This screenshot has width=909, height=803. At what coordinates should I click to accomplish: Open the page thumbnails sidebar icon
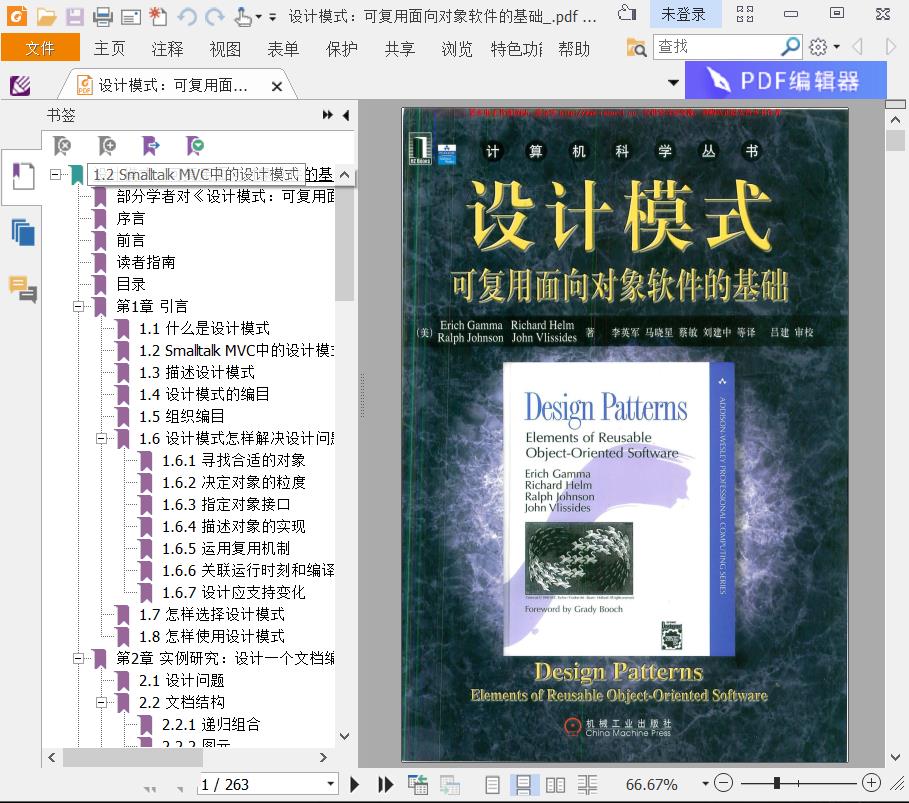pyautogui.click(x=23, y=232)
